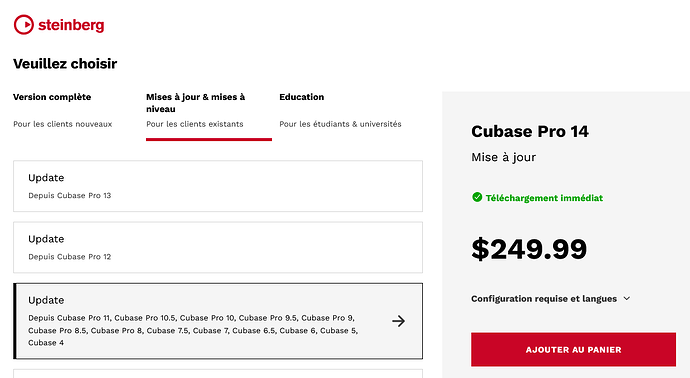The image size is (690, 378).
Task: Click the Cubase Pro 14 product title
Action: 530,131
